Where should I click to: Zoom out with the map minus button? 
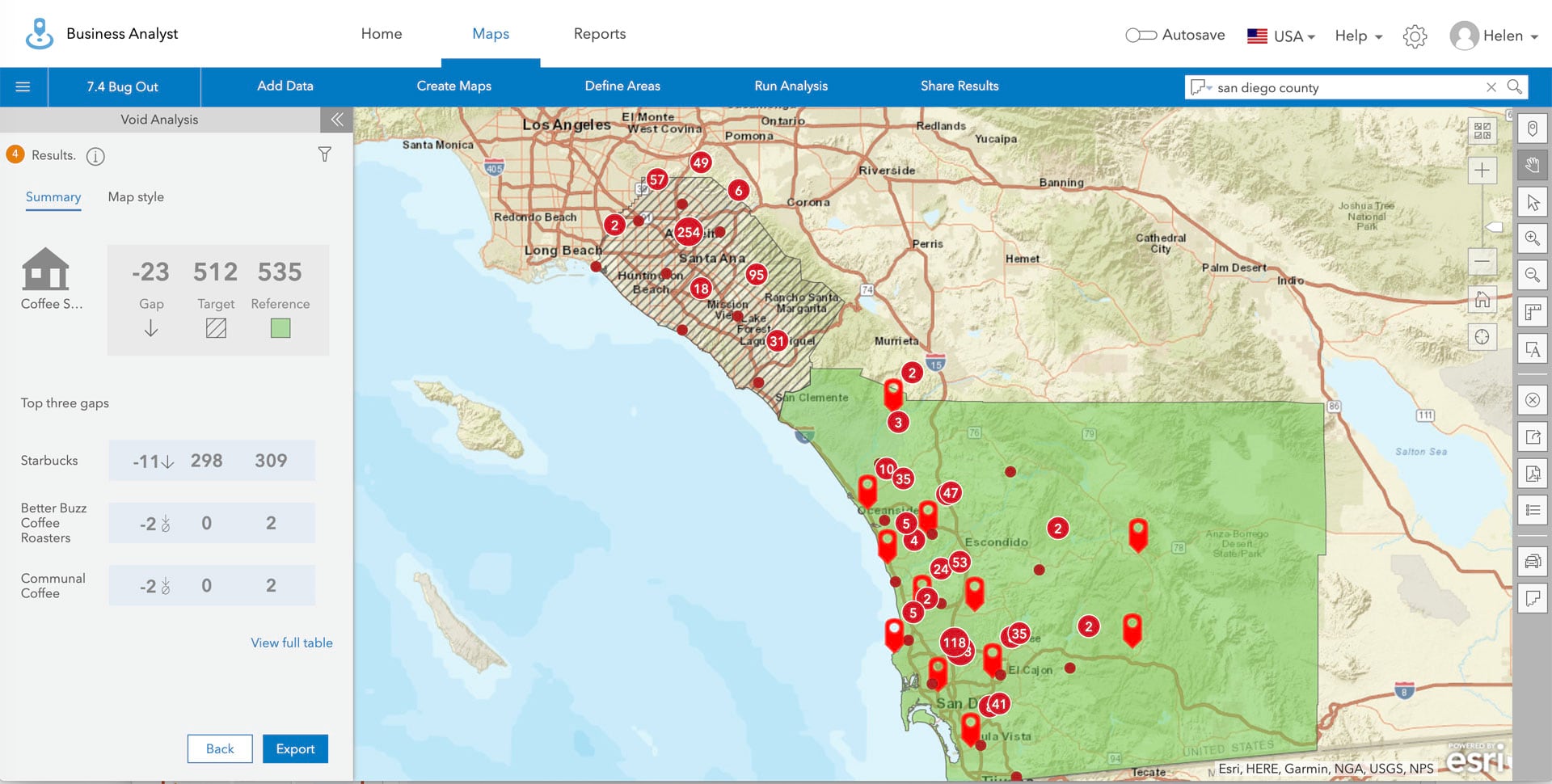click(1482, 261)
